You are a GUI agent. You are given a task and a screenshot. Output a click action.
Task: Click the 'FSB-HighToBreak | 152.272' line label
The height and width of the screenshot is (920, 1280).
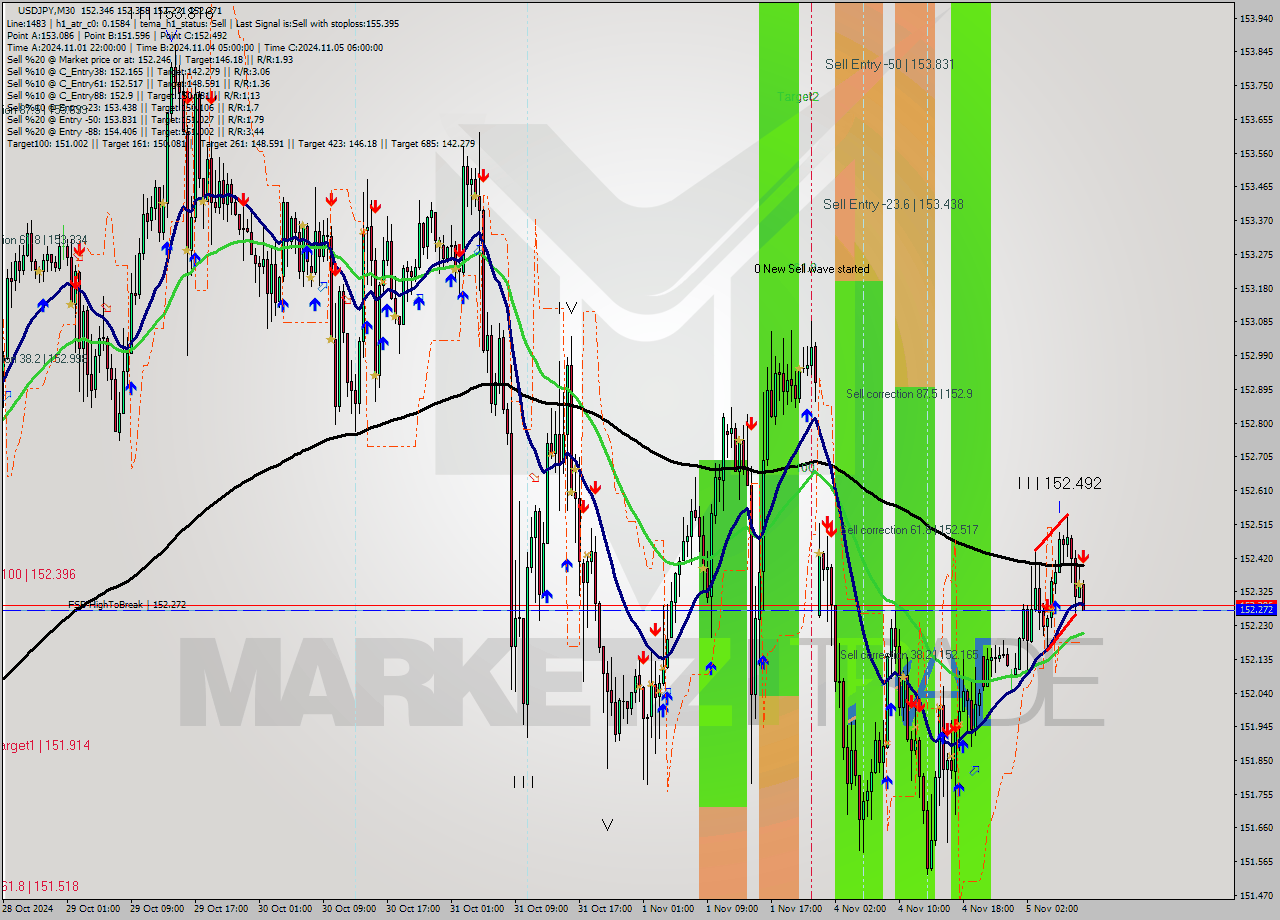(x=127, y=605)
